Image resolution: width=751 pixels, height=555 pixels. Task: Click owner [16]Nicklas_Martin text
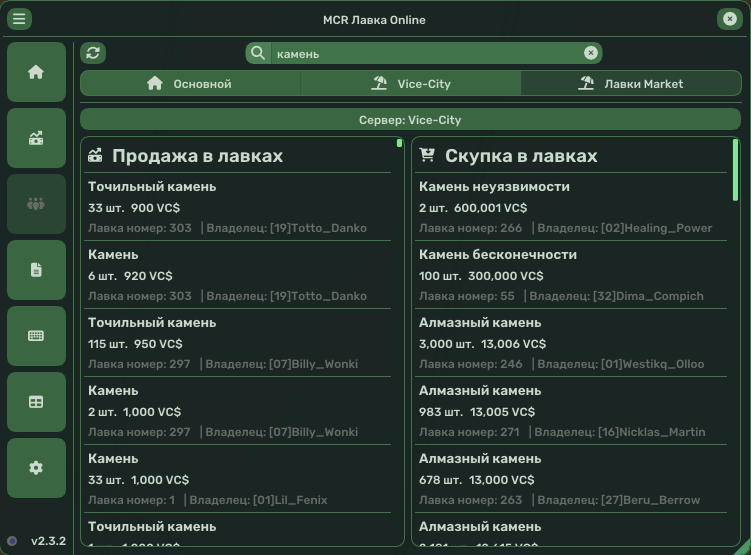pos(652,432)
